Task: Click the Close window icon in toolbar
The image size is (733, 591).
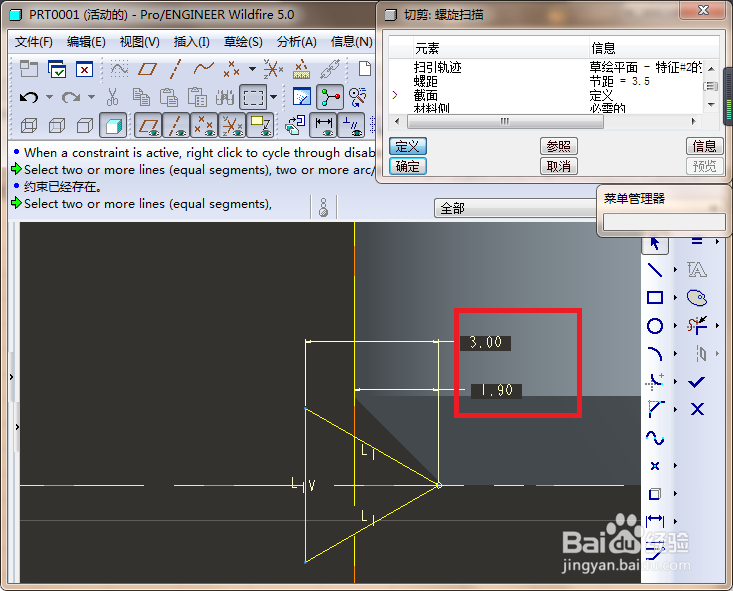Action: coord(85,70)
